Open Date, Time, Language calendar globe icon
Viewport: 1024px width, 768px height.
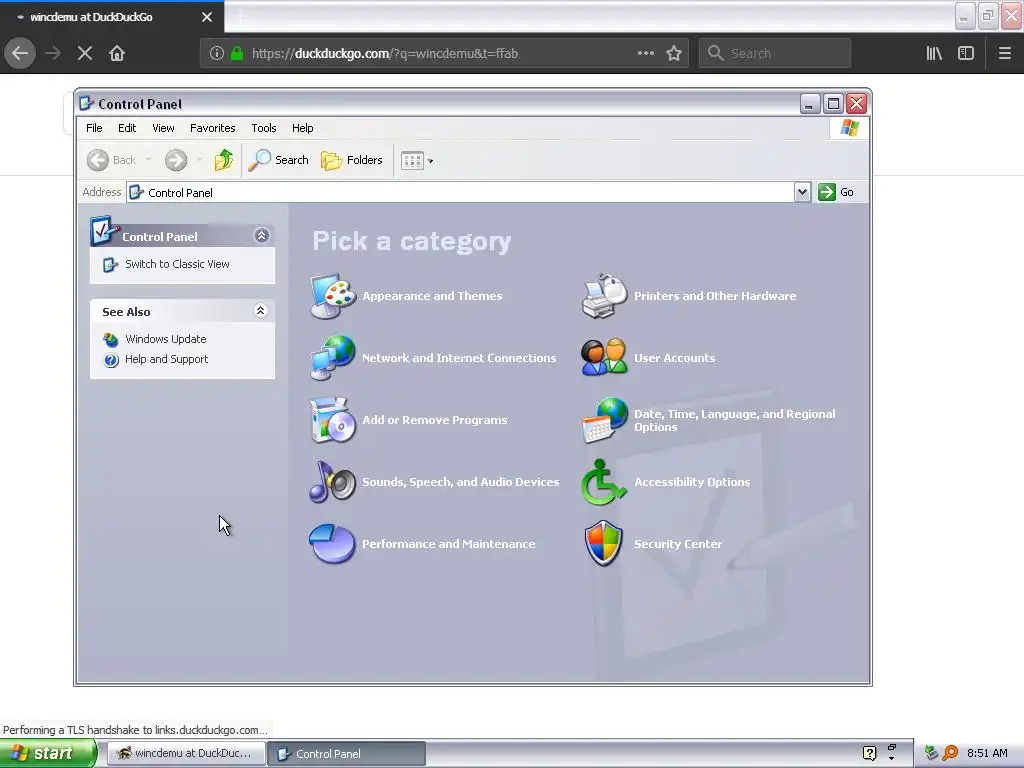click(604, 420)
